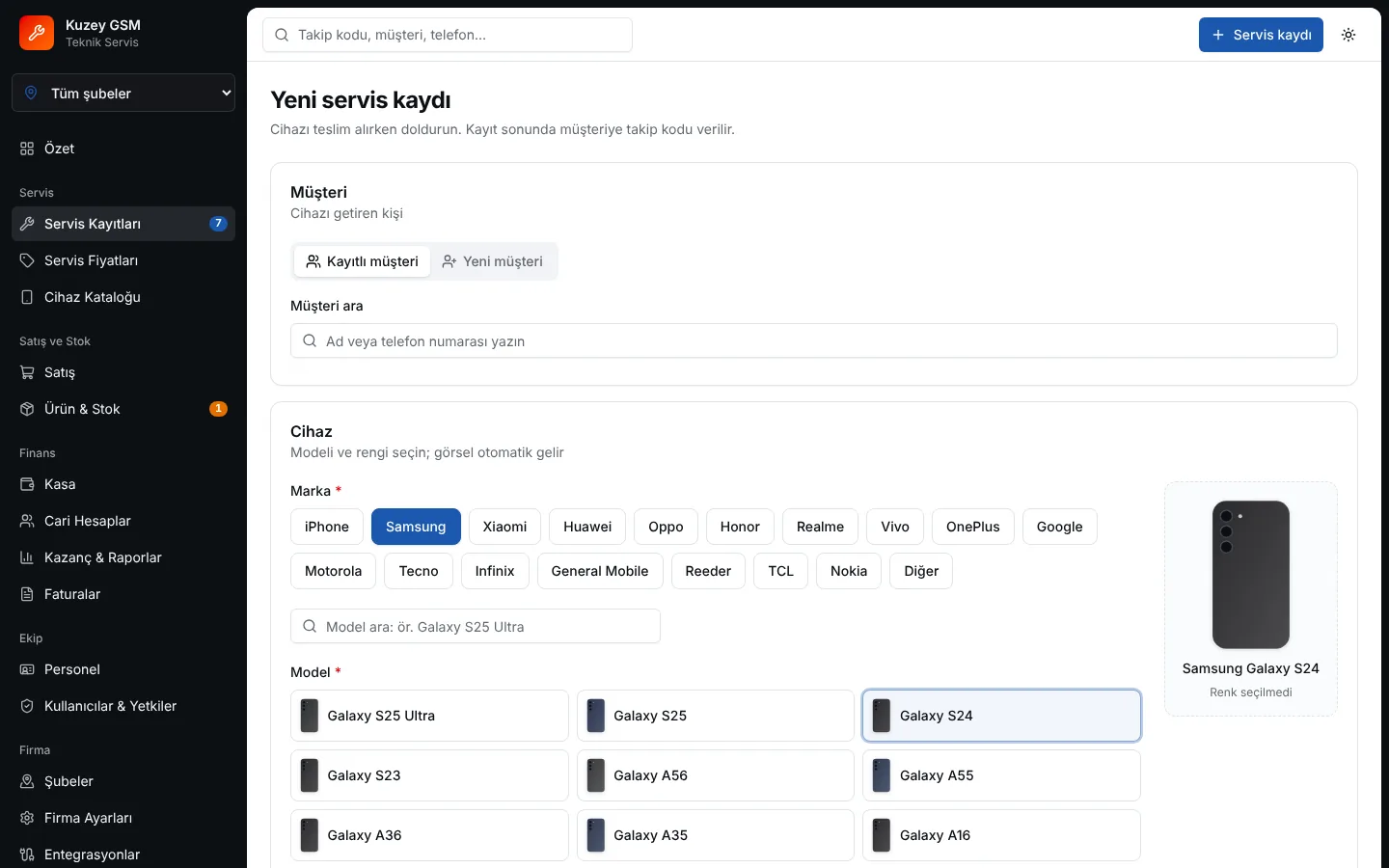Screen dimensions: 1389x868
Task: Open Faturalar in sidebar
Action: pos(123,594)
